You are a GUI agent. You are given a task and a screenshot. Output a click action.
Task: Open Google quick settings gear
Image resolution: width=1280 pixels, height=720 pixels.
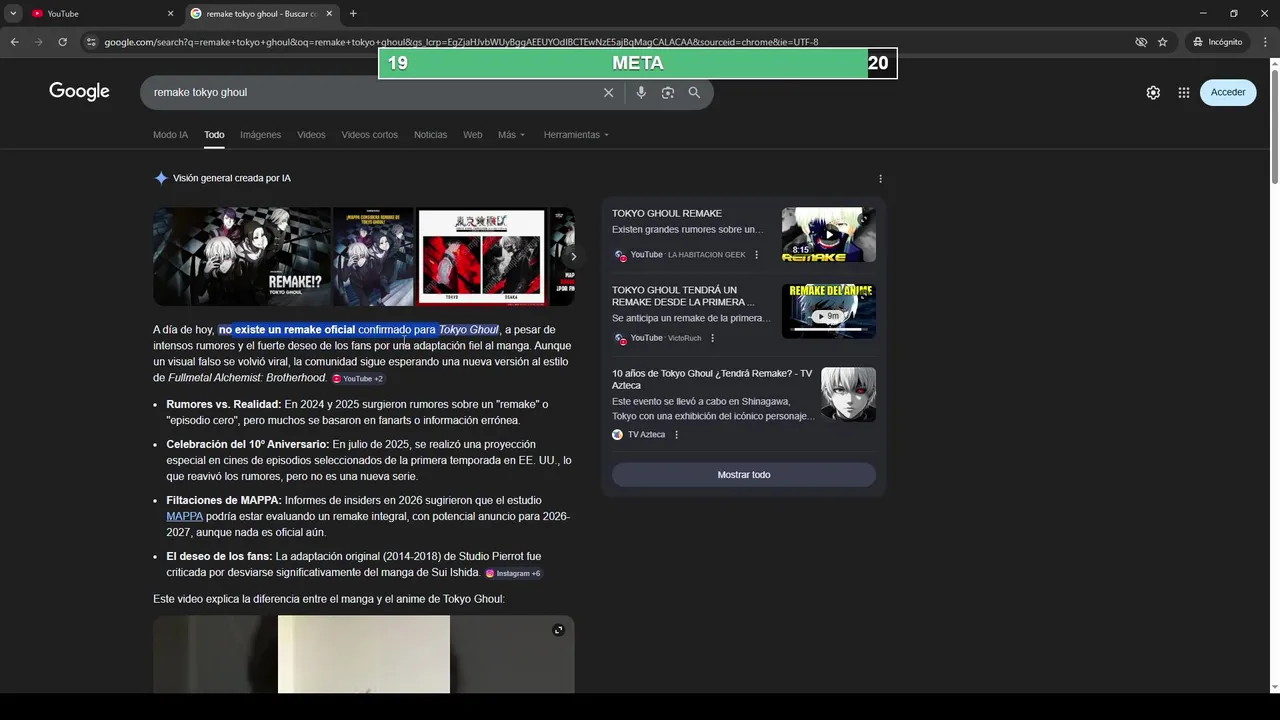tap(1153, 92)
